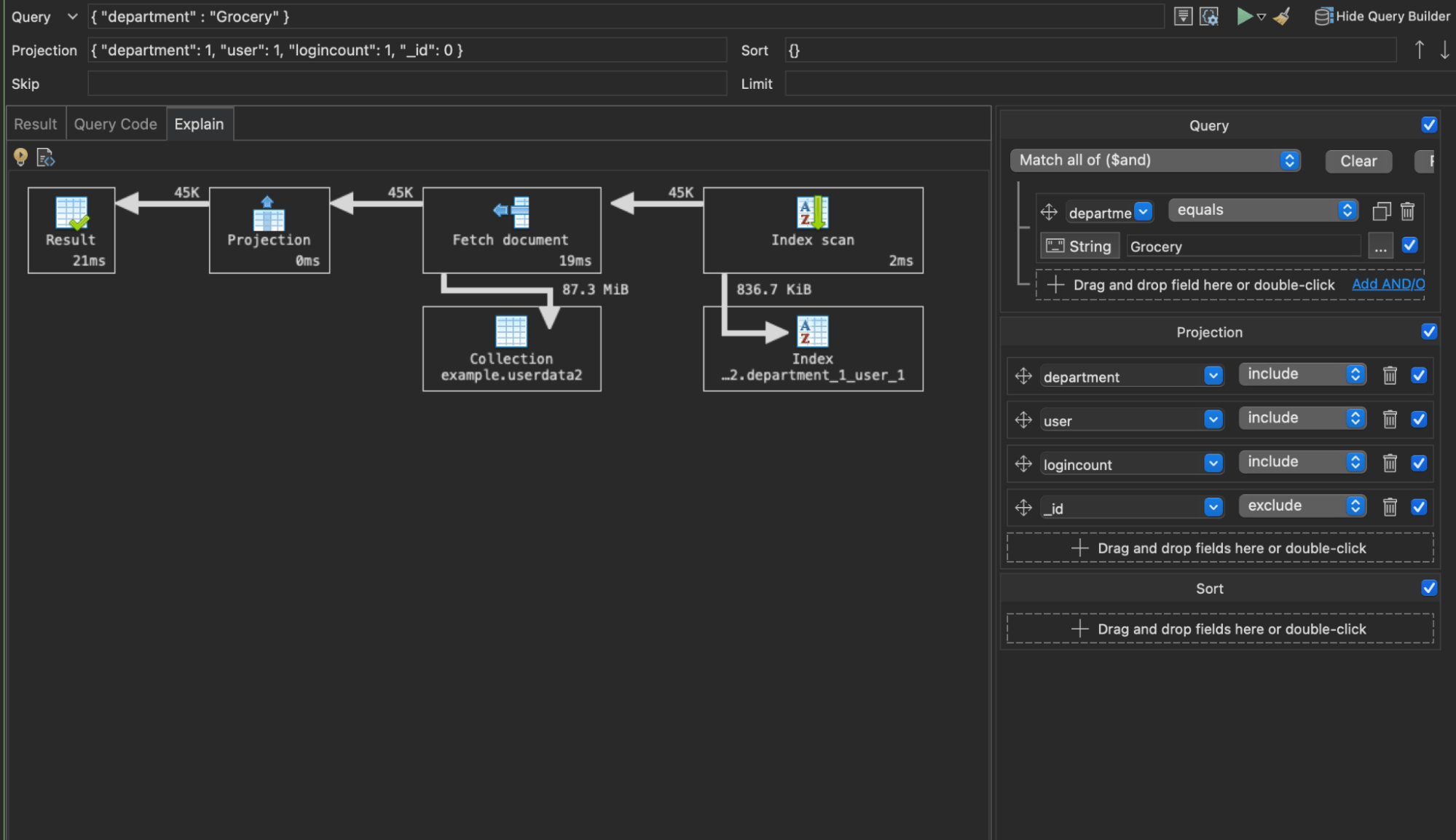The width and height of the screenshot is (1456, 840).
Task: Click the export results icon on the toolbar
Action: click(x=1184, y=16)
